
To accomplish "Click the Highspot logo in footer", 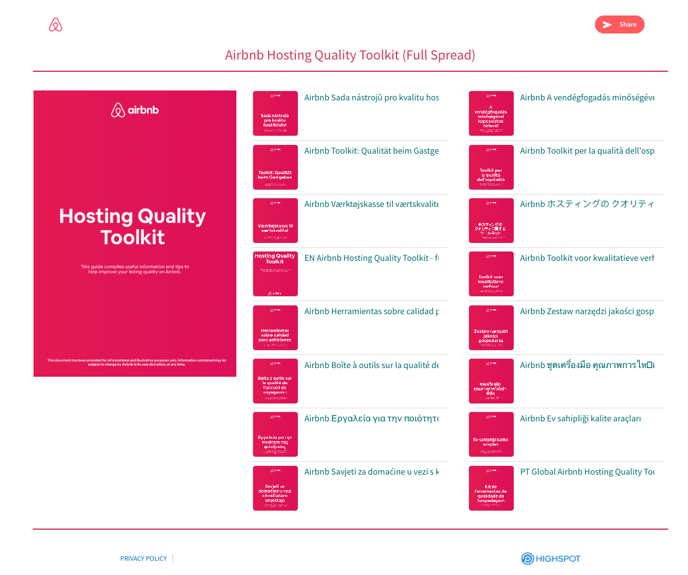I will tap(551, 558).
